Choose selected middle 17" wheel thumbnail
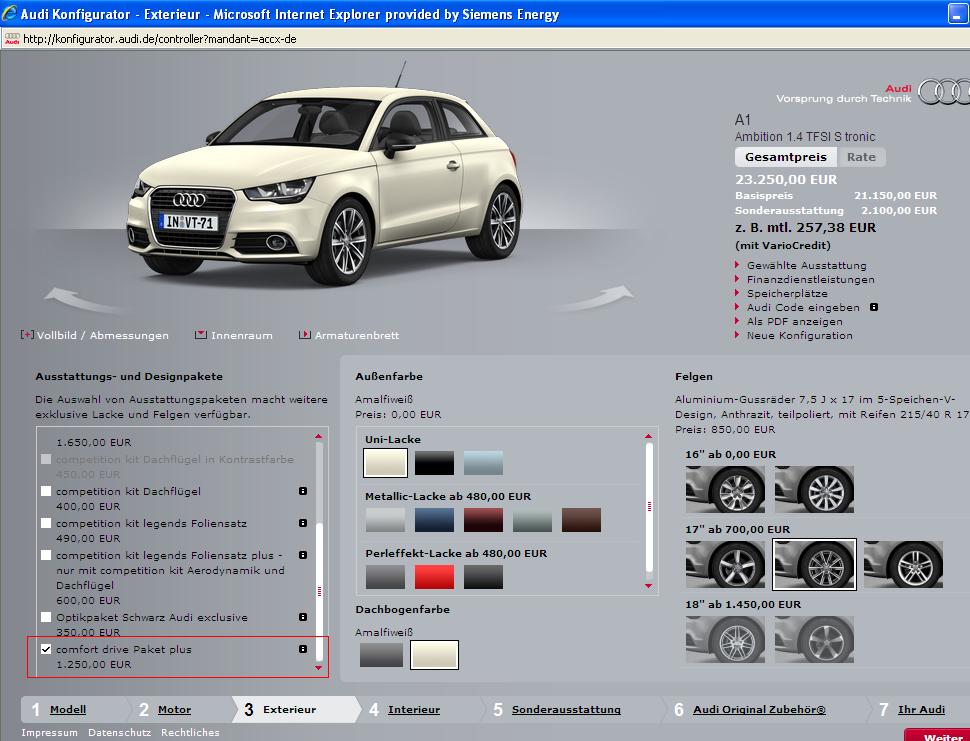This screenshot has height=741, width=970. click(x=814, y=565)
